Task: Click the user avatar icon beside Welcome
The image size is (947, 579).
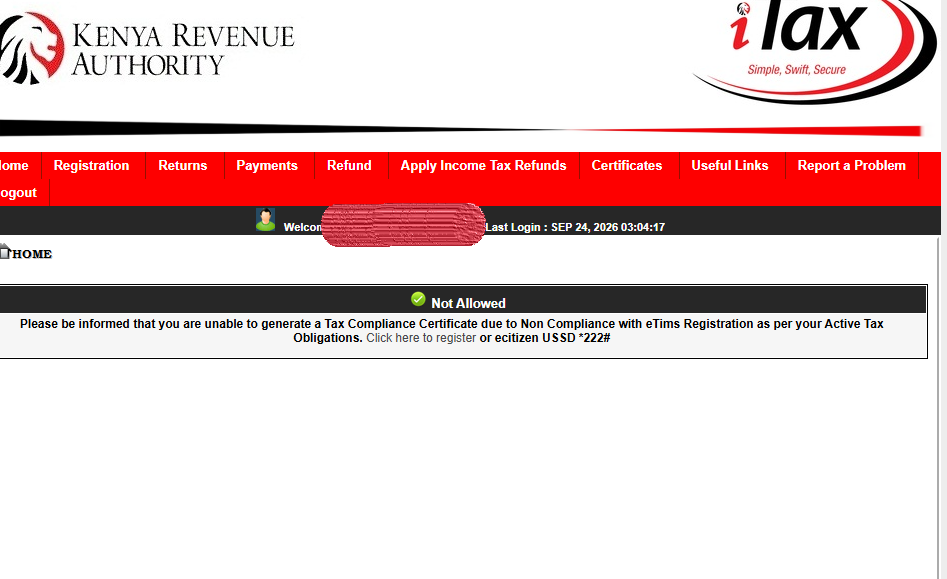Action: (x=265, y=220)
